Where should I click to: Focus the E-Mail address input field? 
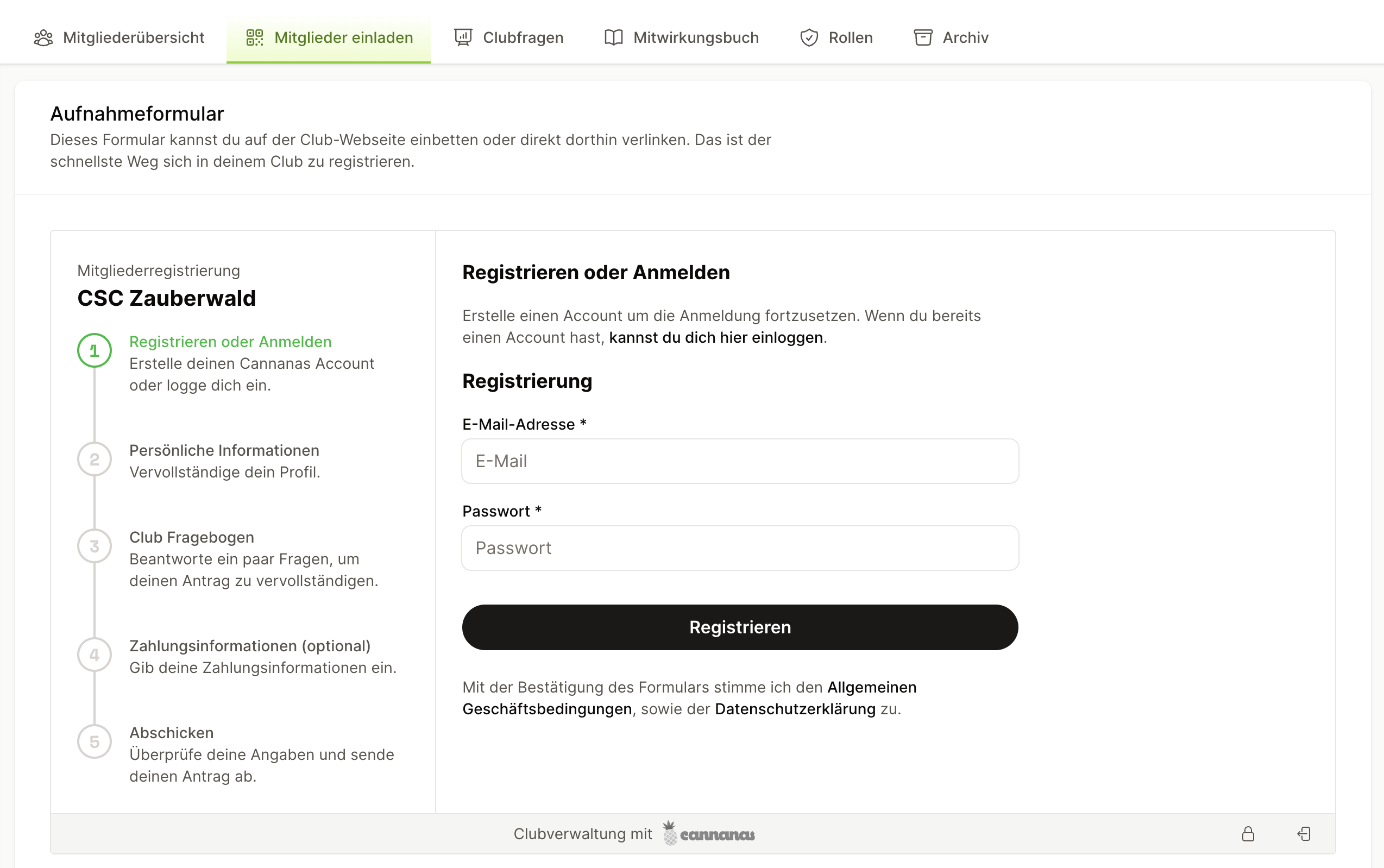[x=740, y=461]
